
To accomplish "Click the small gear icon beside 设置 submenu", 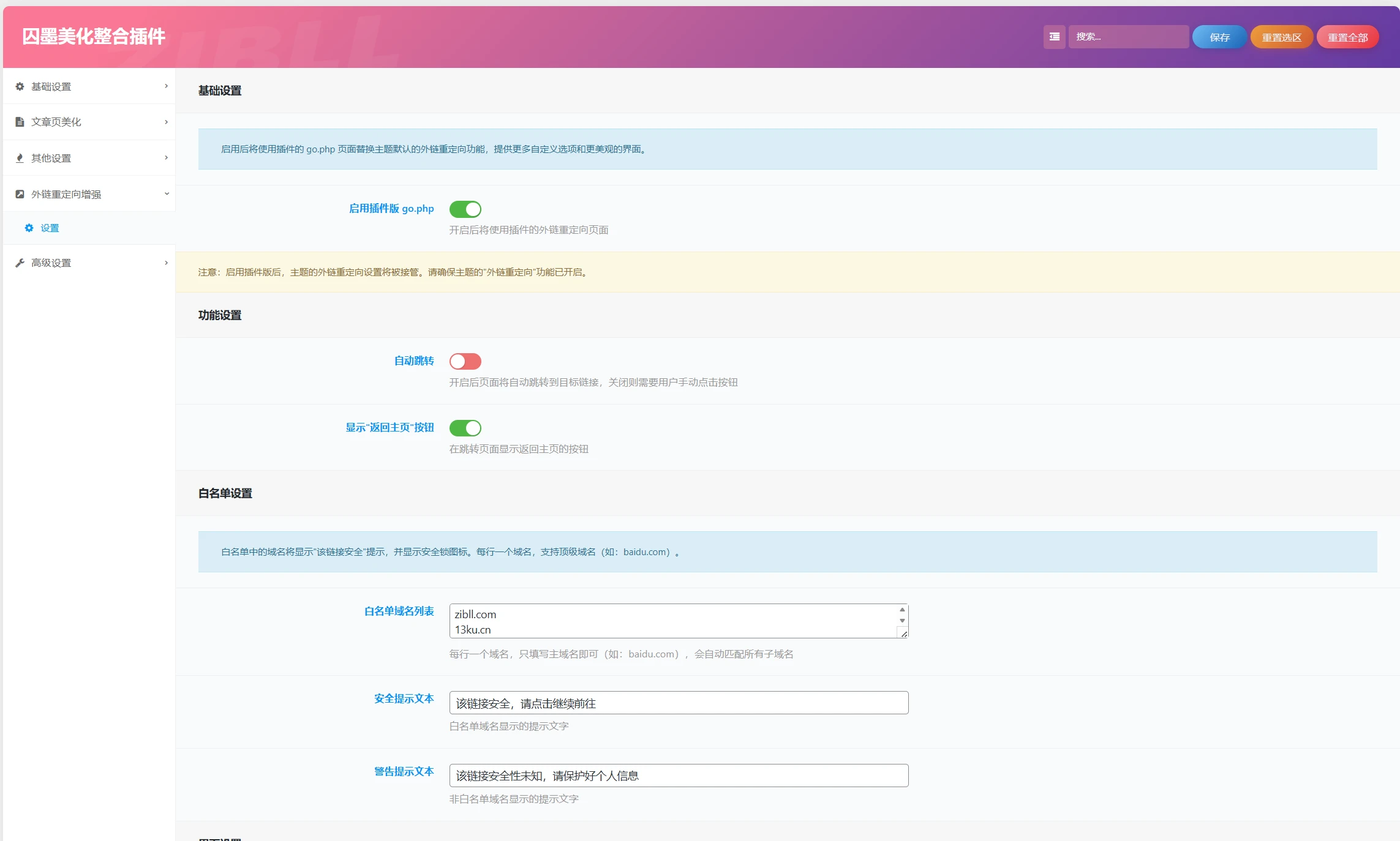I will tap(29, 228).
